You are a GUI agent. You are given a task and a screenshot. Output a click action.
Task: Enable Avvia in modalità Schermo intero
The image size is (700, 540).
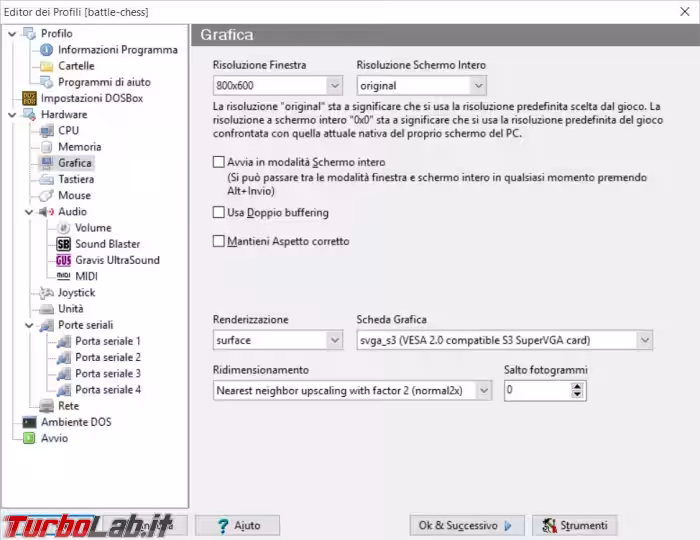point(219,162)
